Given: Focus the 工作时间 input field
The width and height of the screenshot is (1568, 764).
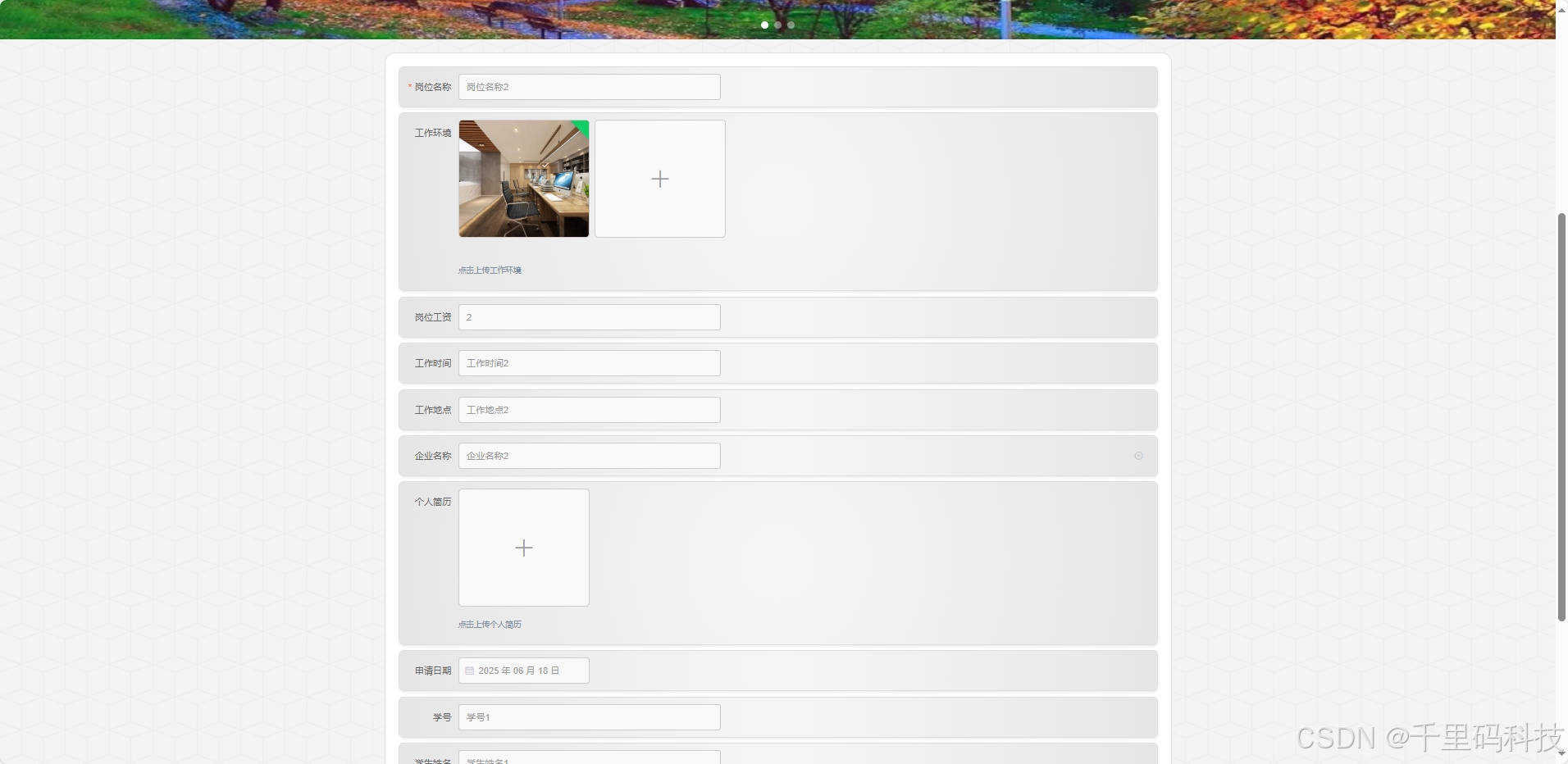Looking at the screenshot, I should click(x=589, y=363).
